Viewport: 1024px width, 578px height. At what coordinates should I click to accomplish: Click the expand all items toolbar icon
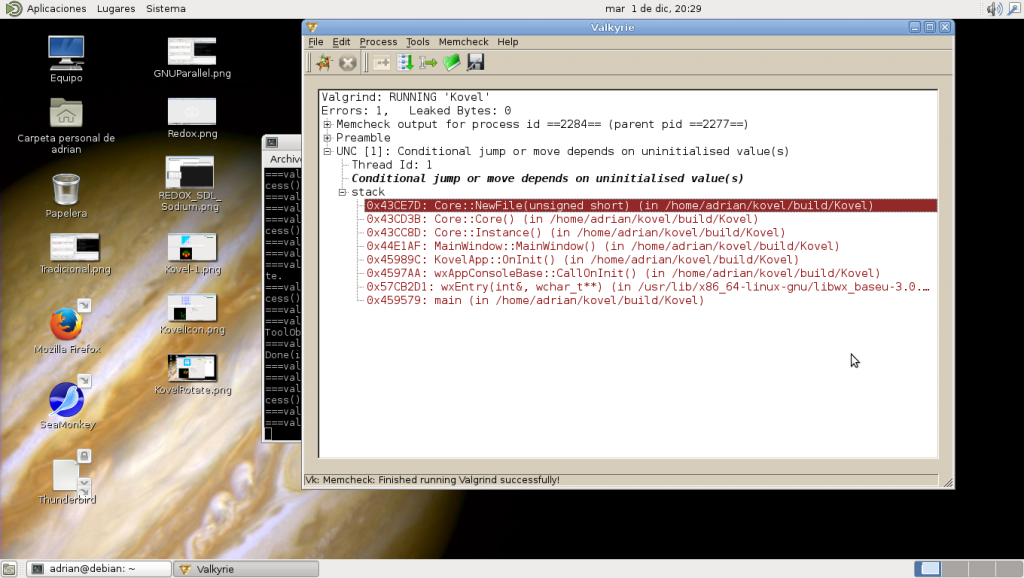click(405, 63)
